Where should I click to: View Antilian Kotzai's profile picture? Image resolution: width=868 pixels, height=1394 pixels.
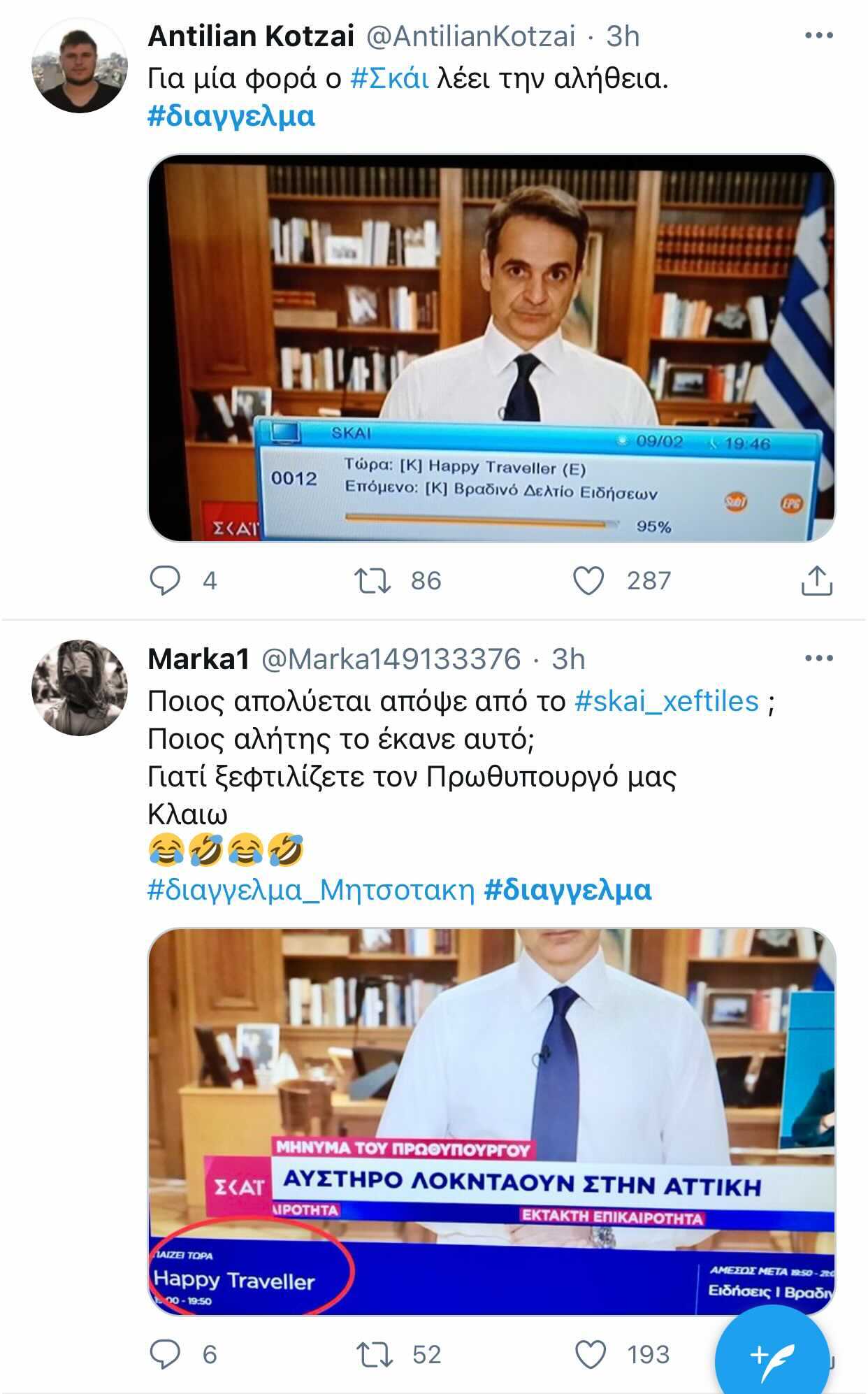coord(79,65)
